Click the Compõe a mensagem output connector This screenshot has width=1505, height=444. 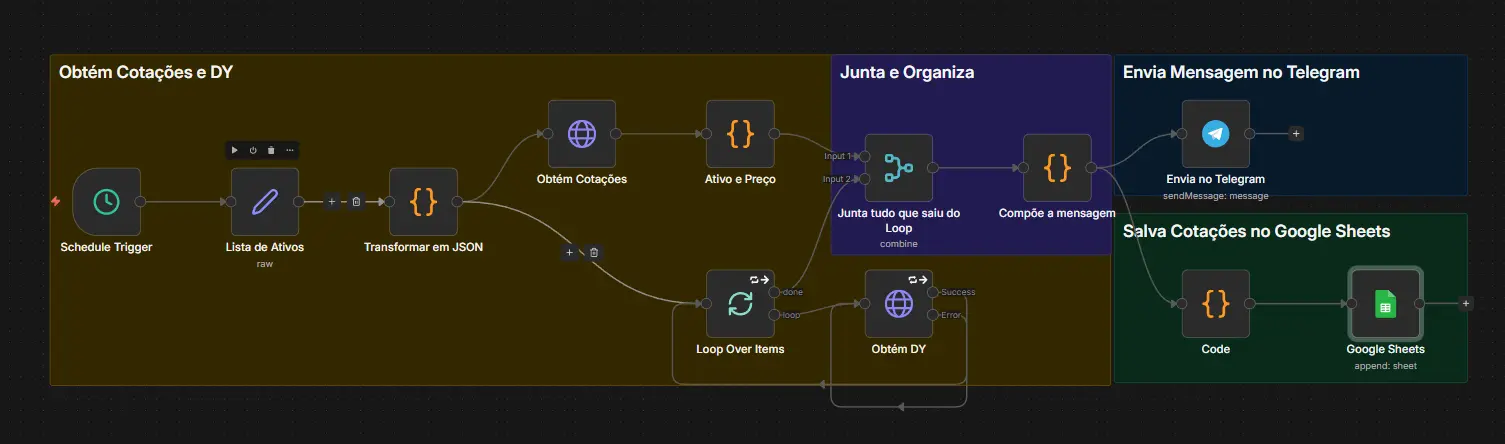point(1091,168)
